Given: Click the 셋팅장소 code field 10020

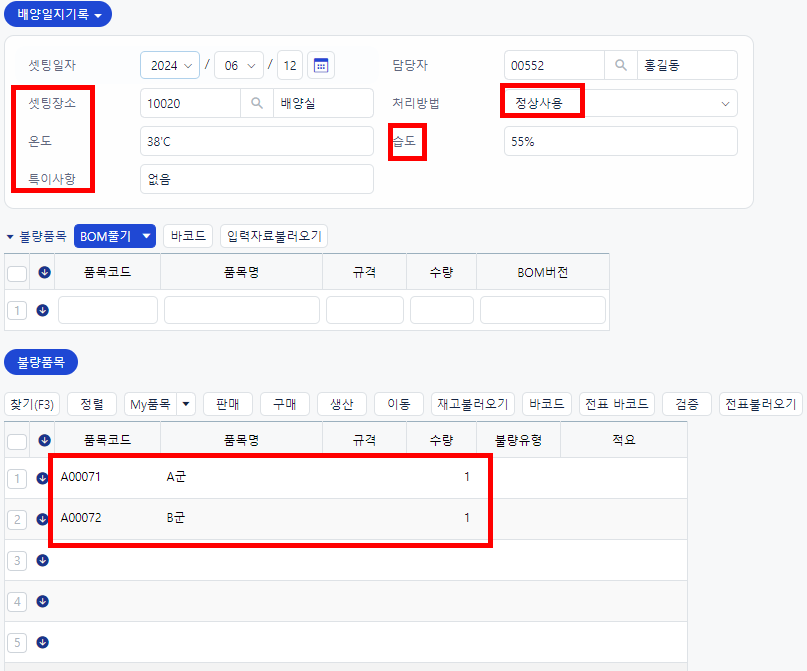Looking at the screenshot, I should (190, 103).
